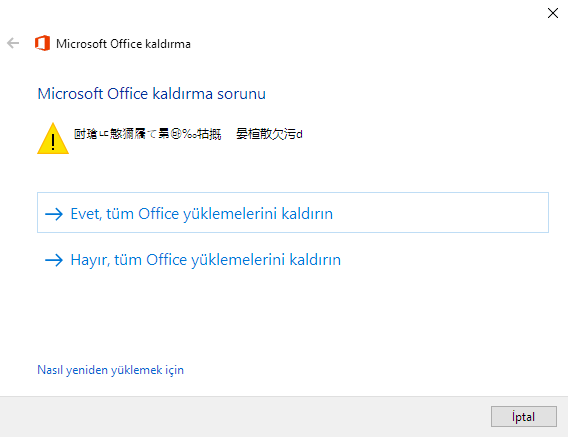Click the back arrow icon

pyautogui.click(x=13, y=43)
